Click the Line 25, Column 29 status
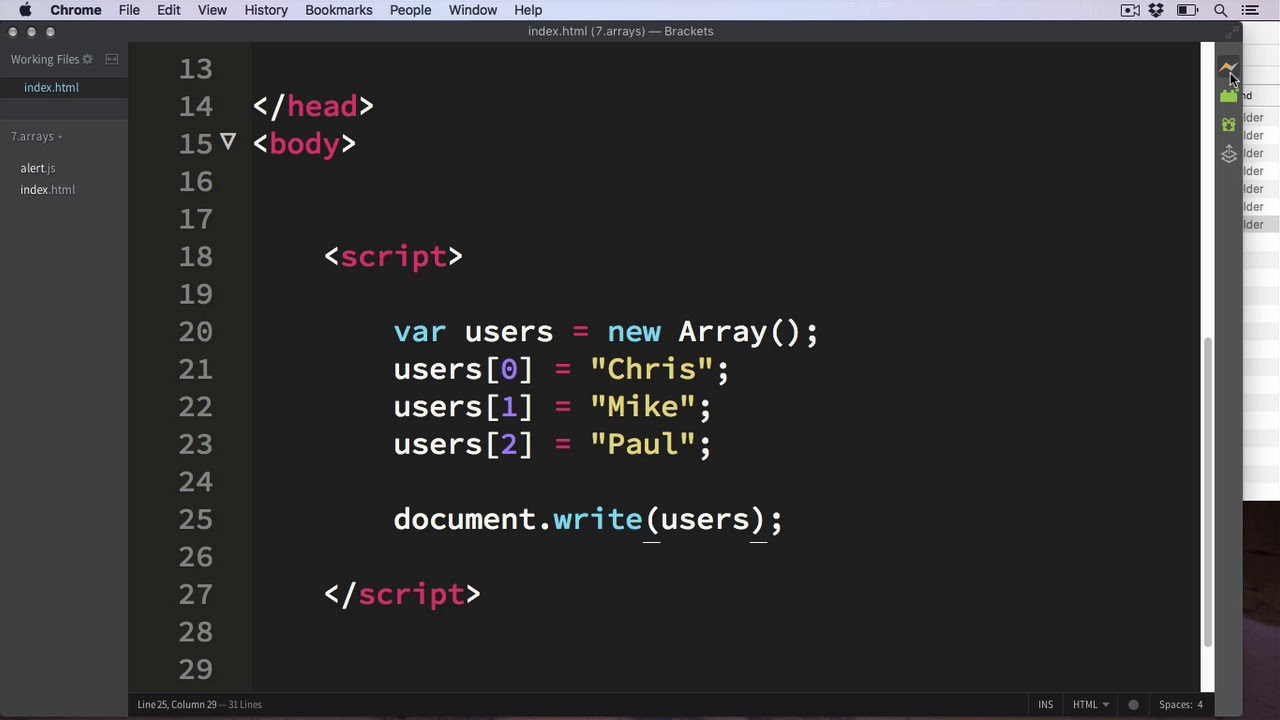Image resolution: width=1280 pixels, height=720 pixels. [x=177, y=705]
